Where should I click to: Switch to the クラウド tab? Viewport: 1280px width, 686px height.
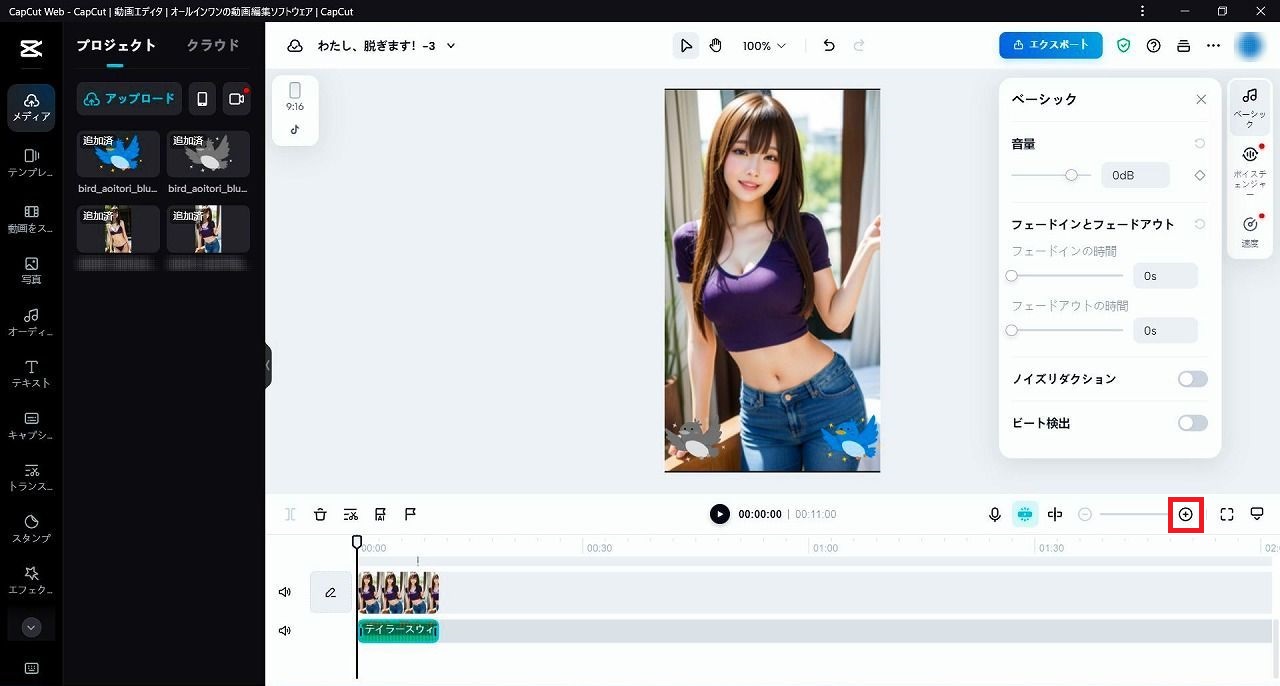coord(213,45)
